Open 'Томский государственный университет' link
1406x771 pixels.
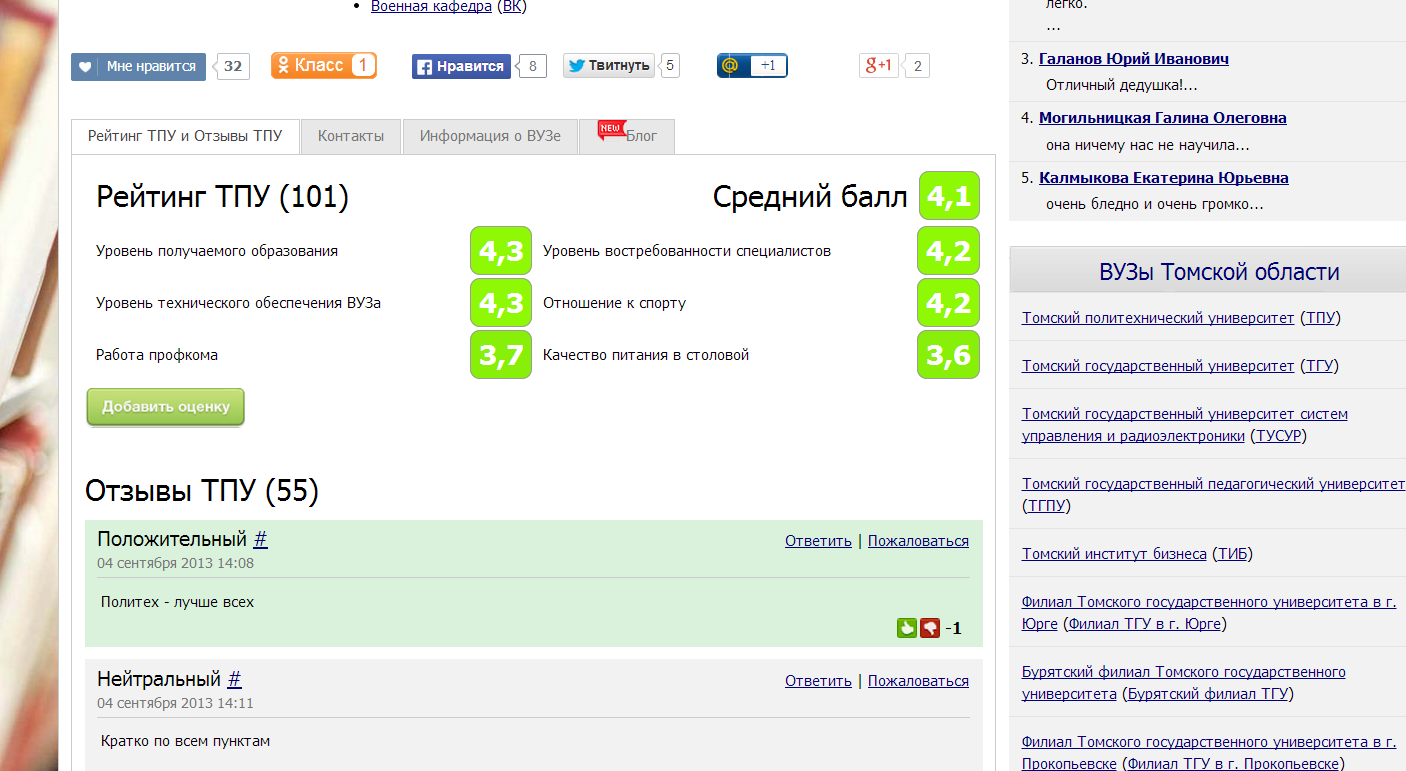(1158, 366)
